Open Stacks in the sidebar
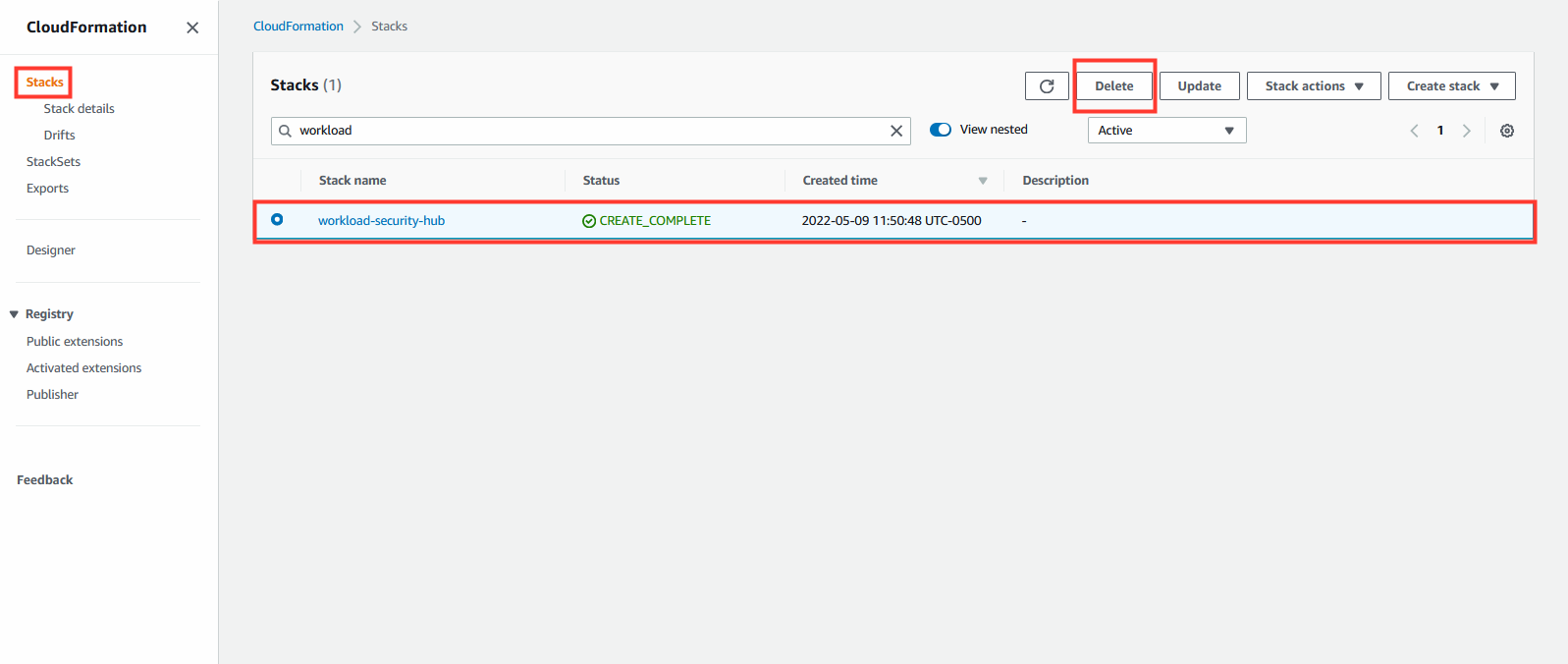Screen dimensions: 1568x664 (x=44, y=83)
